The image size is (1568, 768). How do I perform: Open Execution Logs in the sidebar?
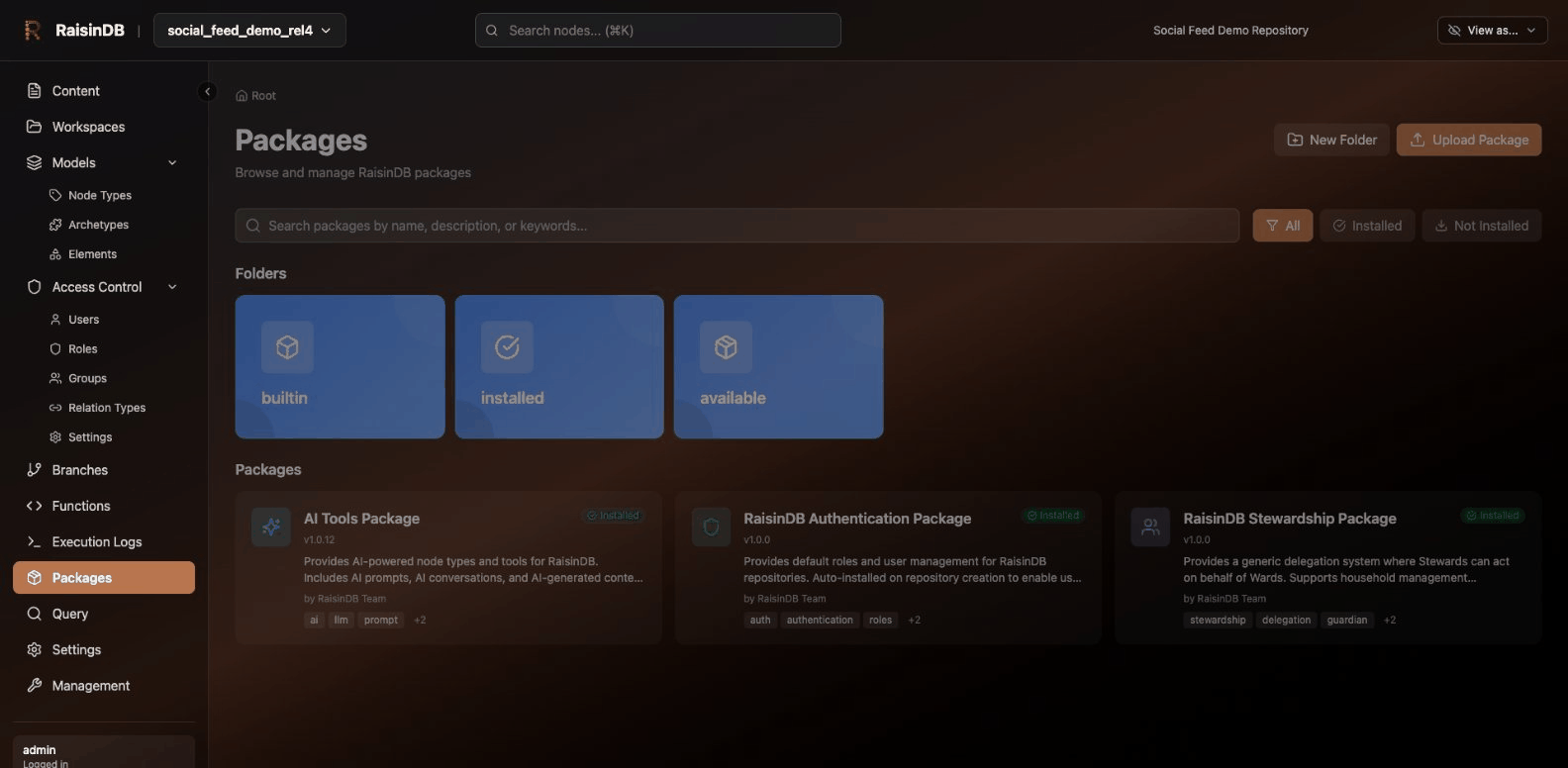coord(97,542)
